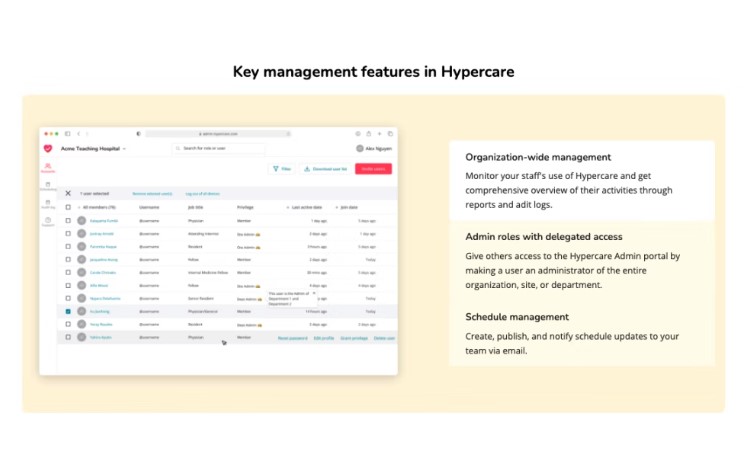Click Download user list button
This screenshot has height=476, width=747.
point(326,169)
